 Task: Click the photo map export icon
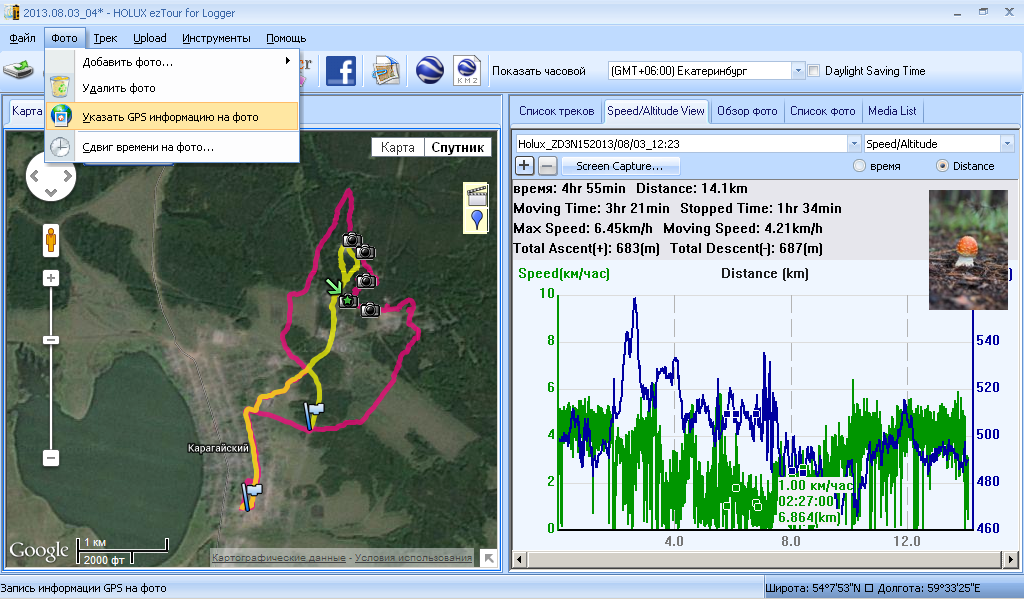(386, 71)
